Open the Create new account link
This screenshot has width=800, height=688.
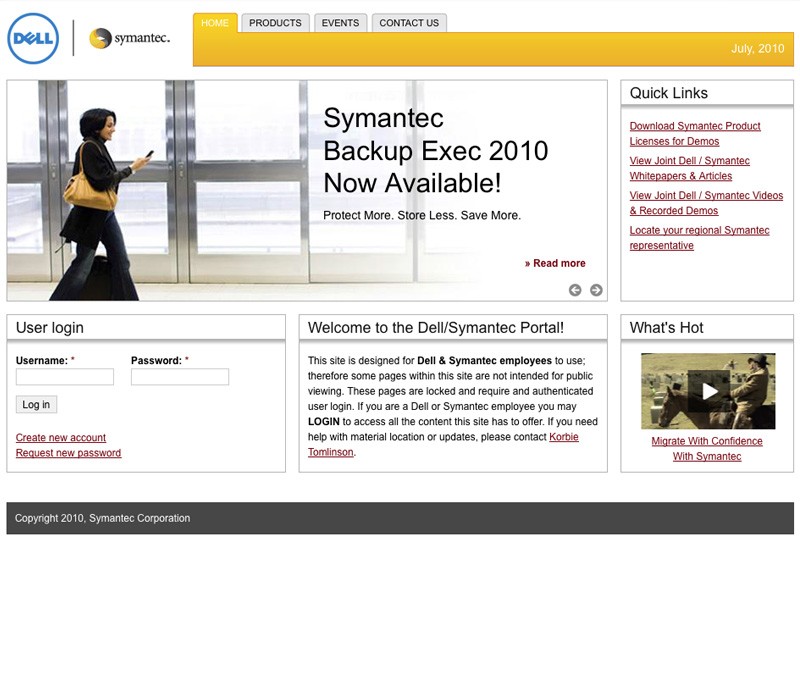click(x=61, y=437)
